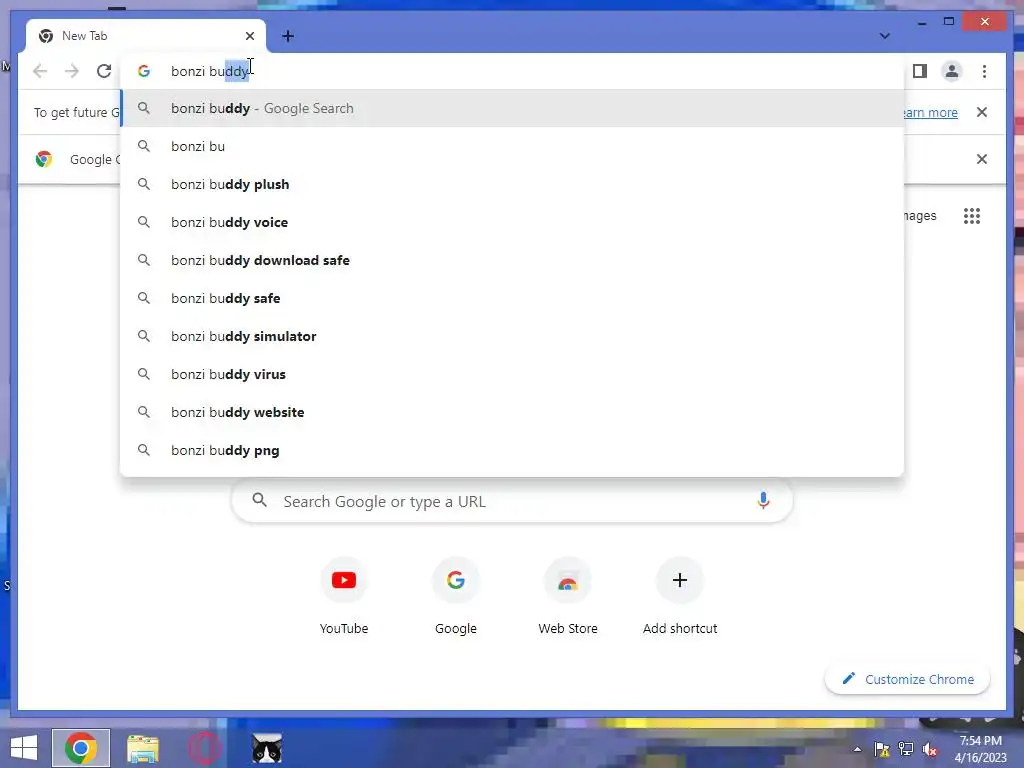Choose 'bonzi buddy voice' suggestion
Image resolution: width=1024 pixels, height=768 pixels.
coord(513,222)
